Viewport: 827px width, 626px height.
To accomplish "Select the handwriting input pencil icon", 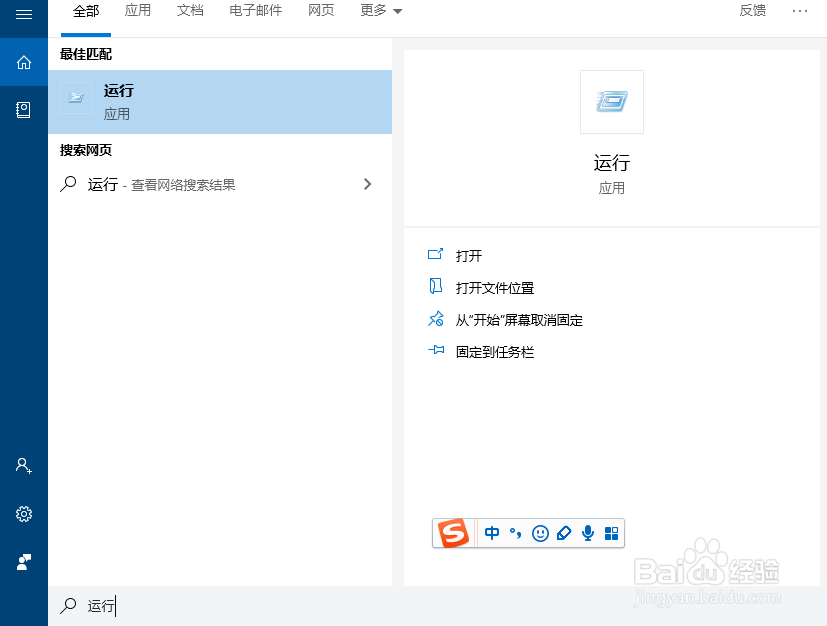I will tap(563, 533).
